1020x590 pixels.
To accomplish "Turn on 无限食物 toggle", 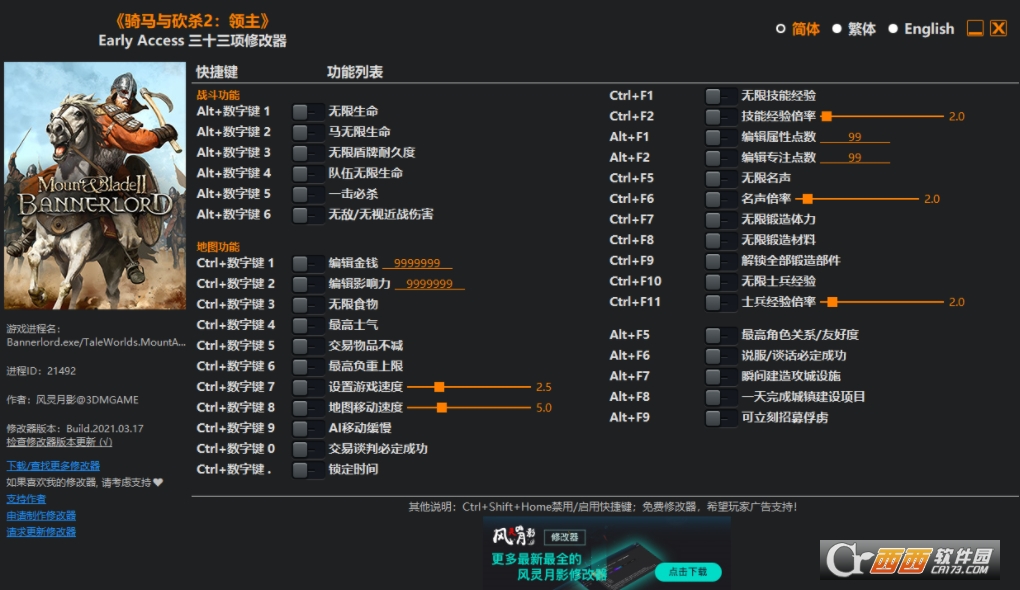I will click(x=308, y=304).
